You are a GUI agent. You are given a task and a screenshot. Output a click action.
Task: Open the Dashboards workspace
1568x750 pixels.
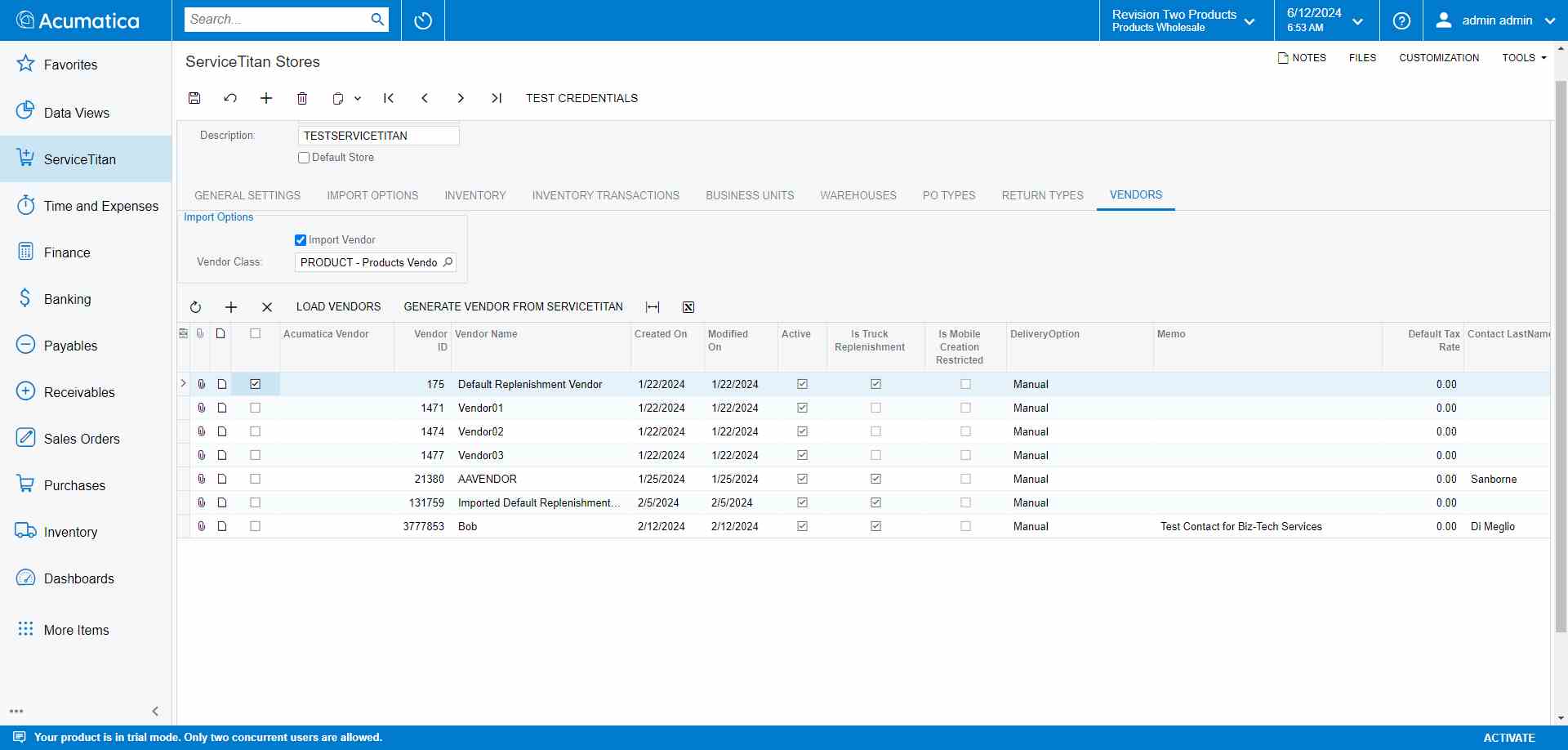click(86, 578)
